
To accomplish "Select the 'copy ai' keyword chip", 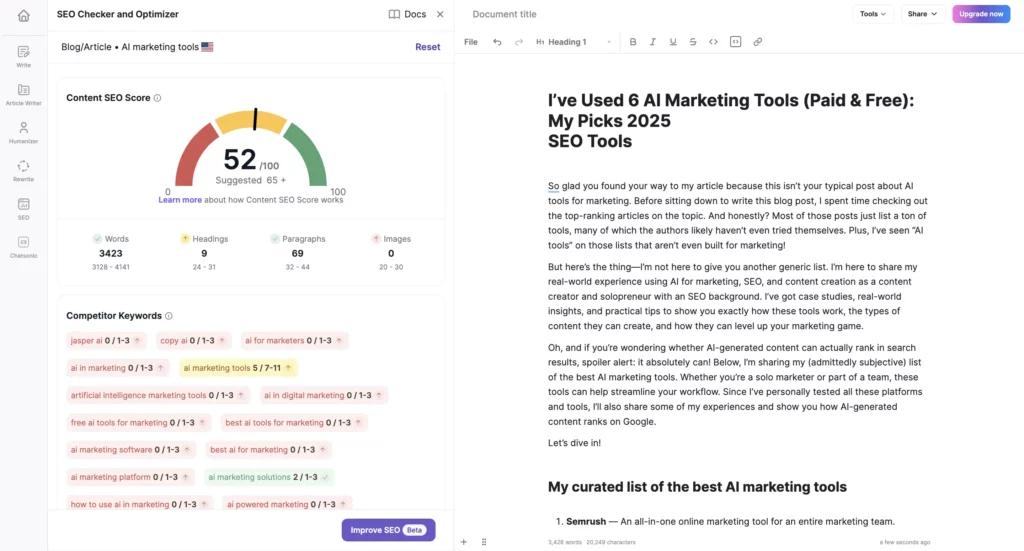I will 193,341.
